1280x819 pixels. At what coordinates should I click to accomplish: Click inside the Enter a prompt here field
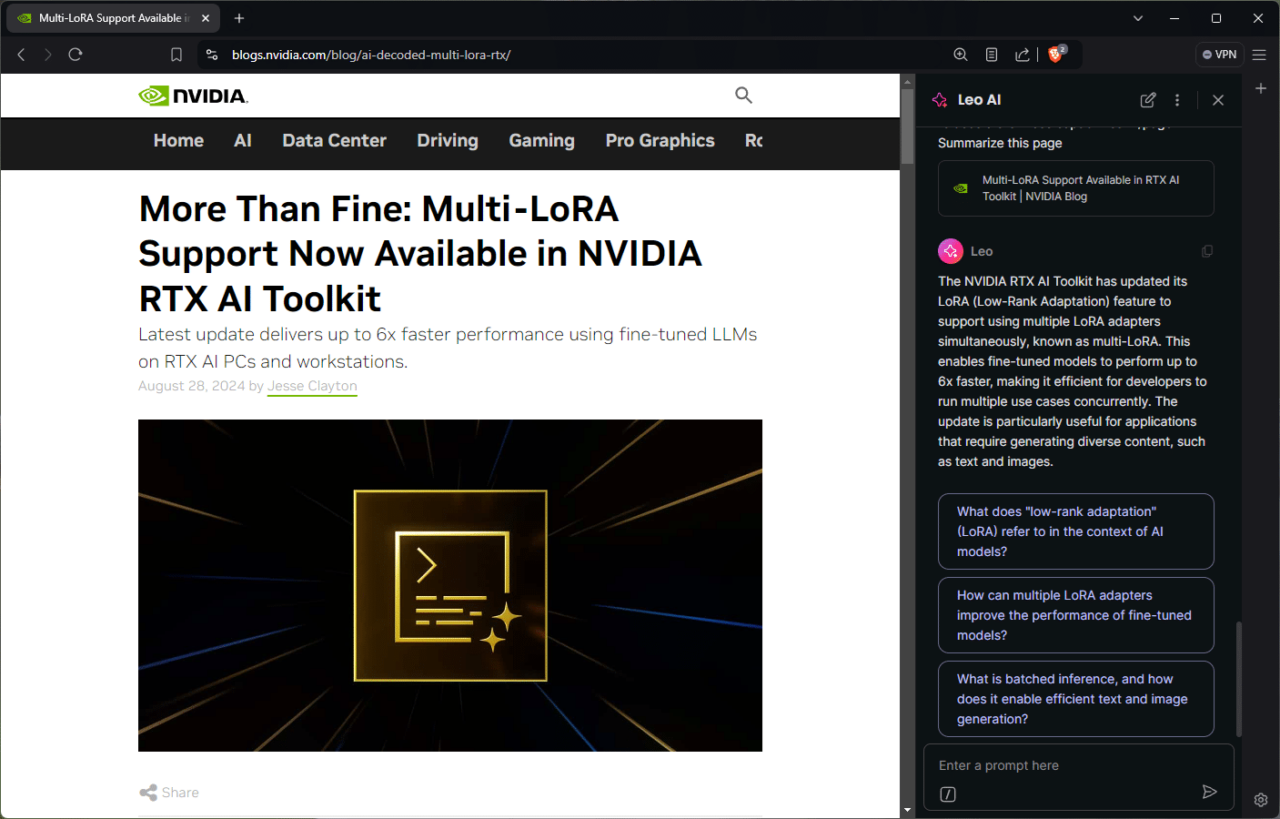(x=1060, y=765)
